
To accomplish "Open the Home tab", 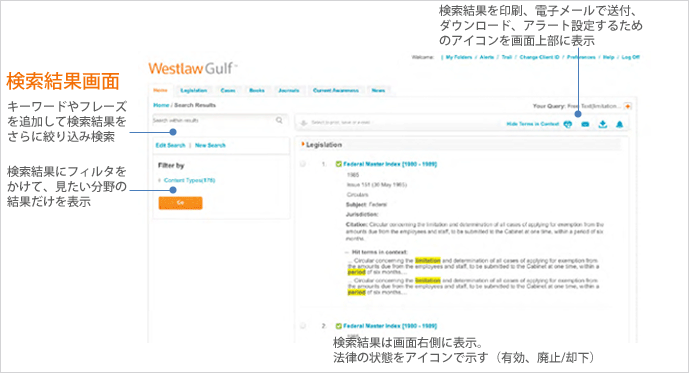I will pos(160,91).
